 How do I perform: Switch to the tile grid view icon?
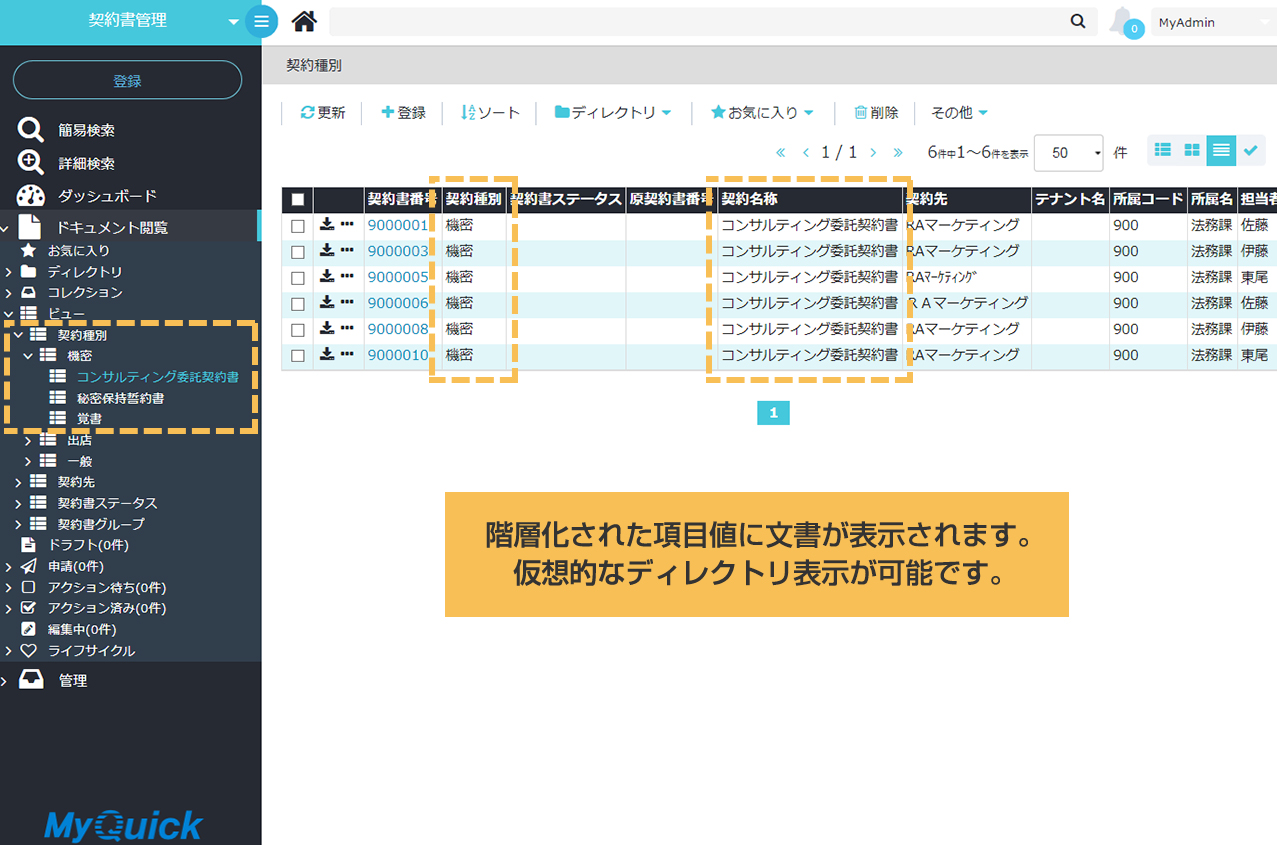[1192, 151]
